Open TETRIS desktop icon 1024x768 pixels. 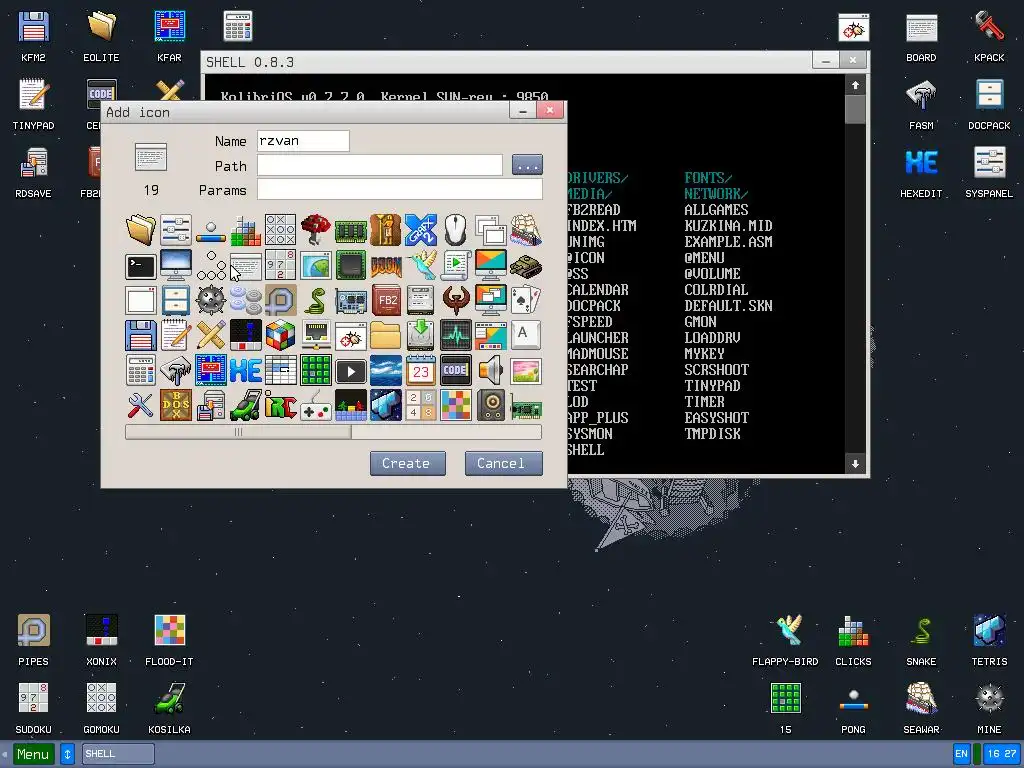[x=989, y=640]
